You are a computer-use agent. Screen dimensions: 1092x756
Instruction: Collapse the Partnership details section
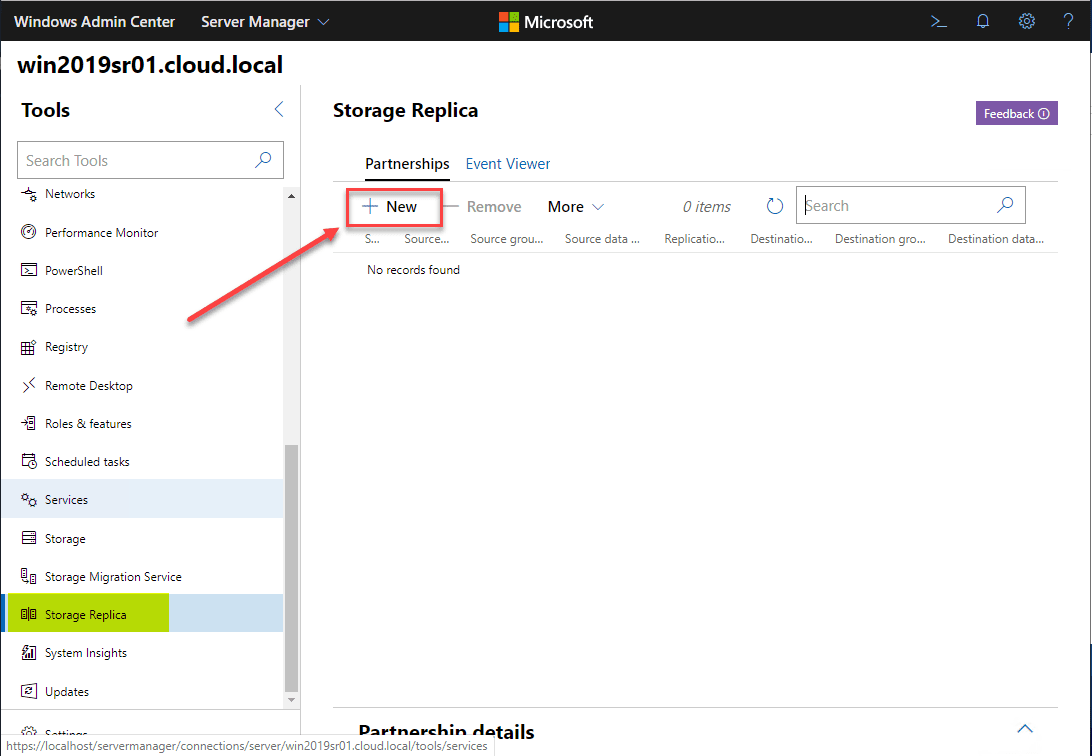(x=1025, y=728)
